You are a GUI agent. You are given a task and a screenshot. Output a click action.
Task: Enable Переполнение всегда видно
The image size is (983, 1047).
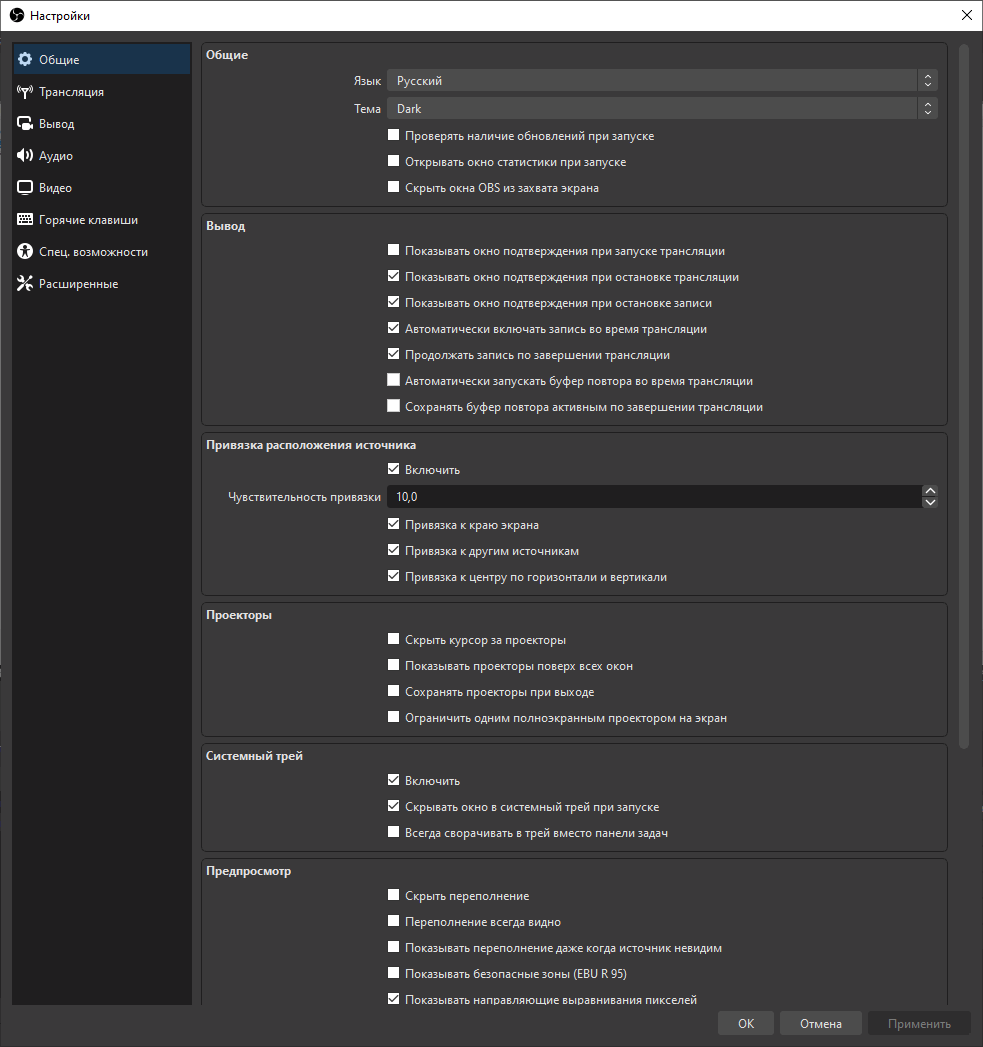(393, 921)
